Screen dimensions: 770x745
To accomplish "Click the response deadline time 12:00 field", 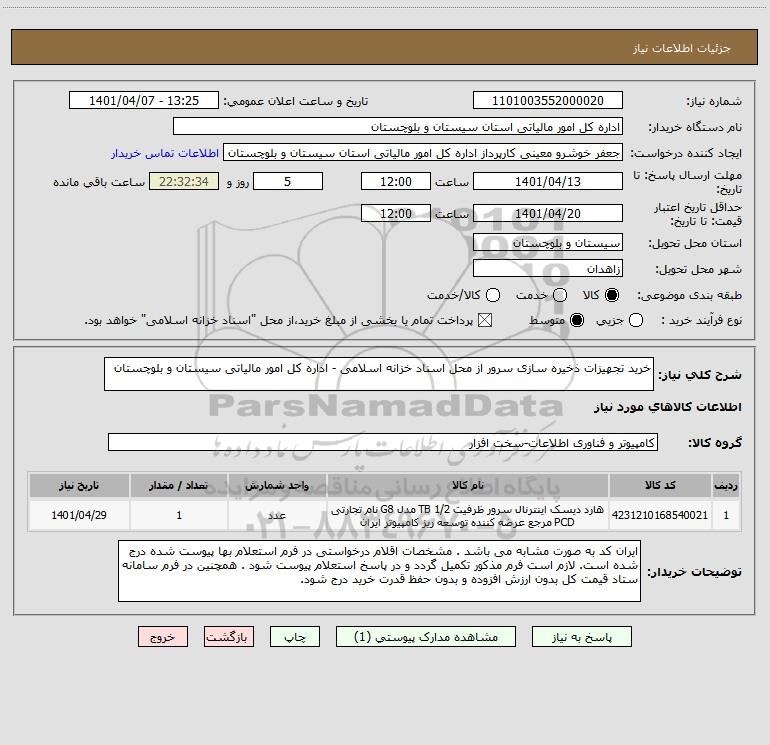I will [396, 181].
